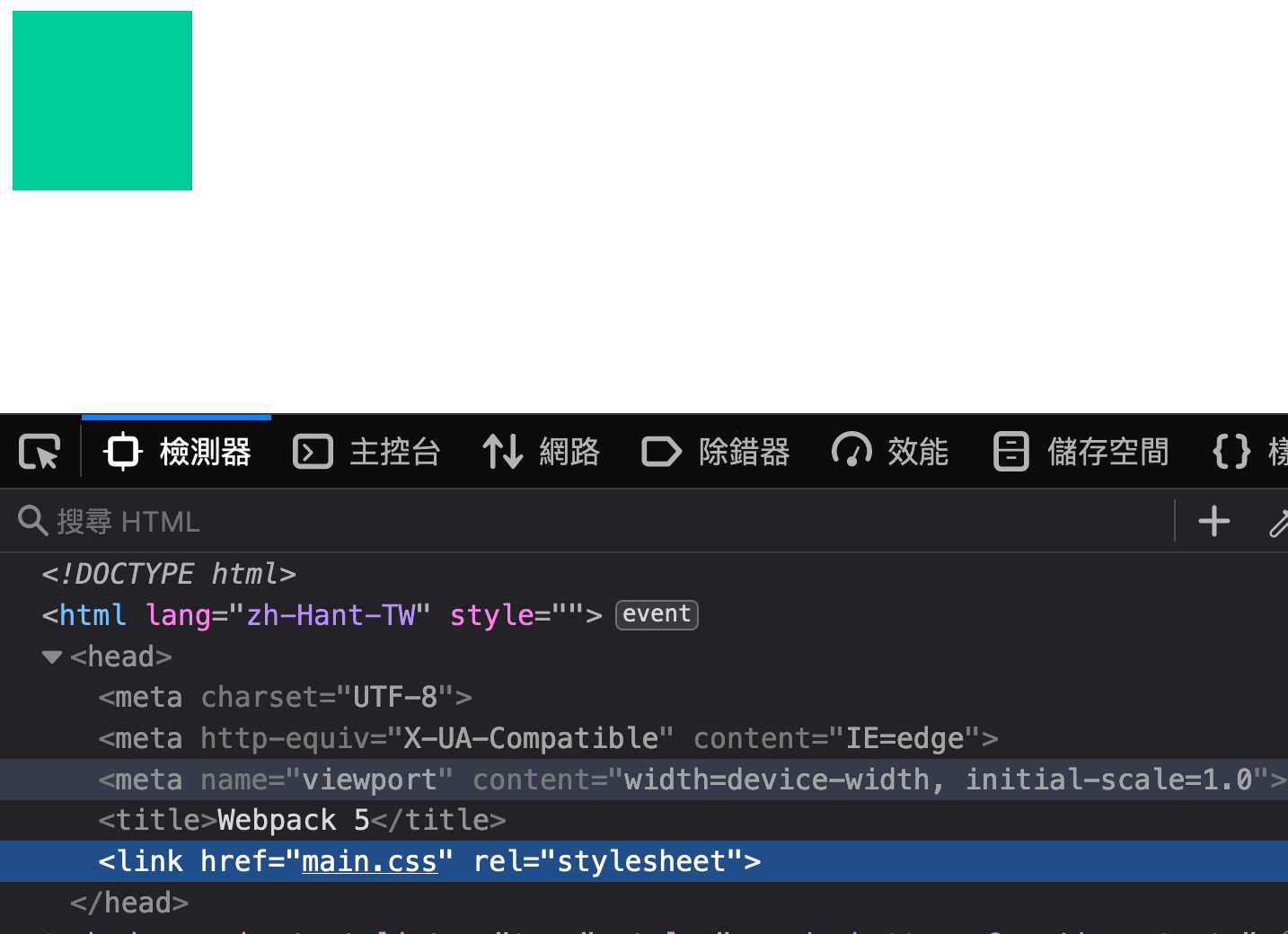This screenshot has height=934, width=1288.
Task: Open the main.css stylesheet link
Action: (x=369, y=861)
